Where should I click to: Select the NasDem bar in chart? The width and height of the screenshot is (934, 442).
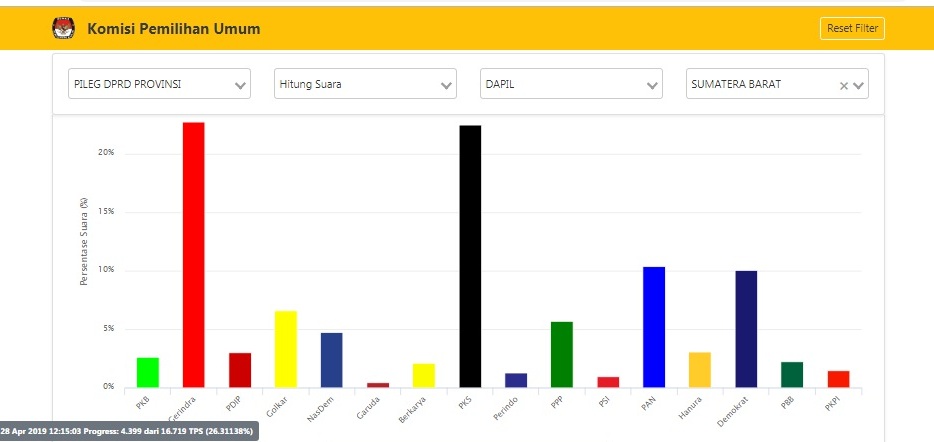(331, 359)
